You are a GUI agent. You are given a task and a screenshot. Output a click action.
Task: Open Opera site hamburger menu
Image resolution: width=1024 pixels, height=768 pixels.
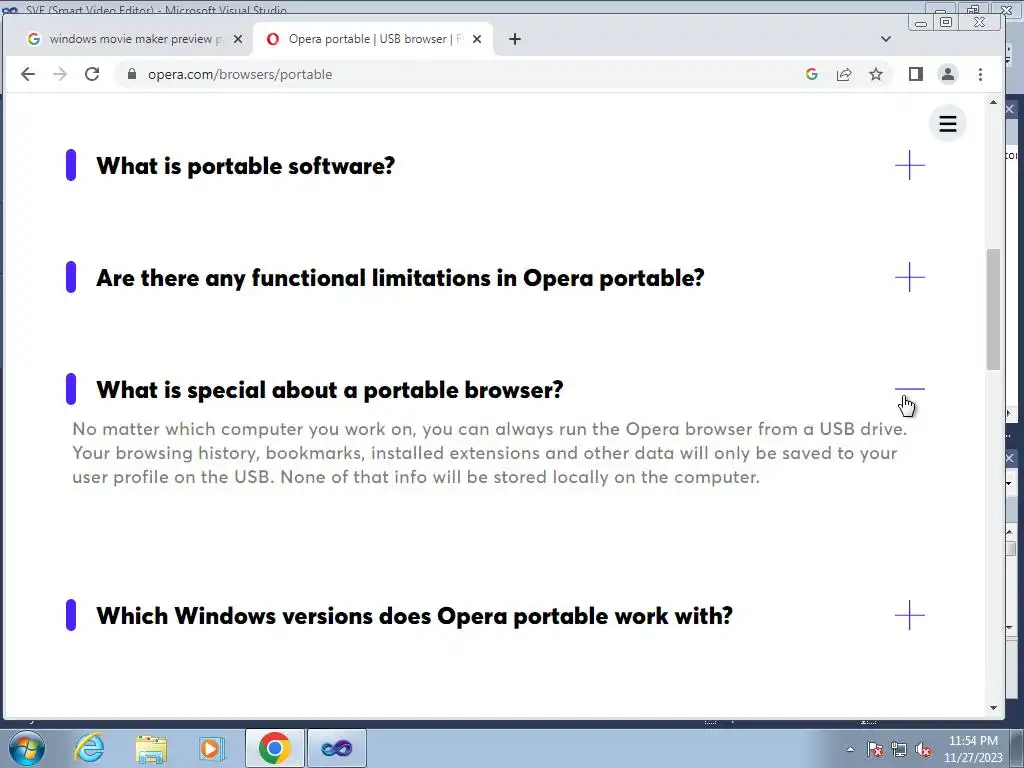coord(948,123)
